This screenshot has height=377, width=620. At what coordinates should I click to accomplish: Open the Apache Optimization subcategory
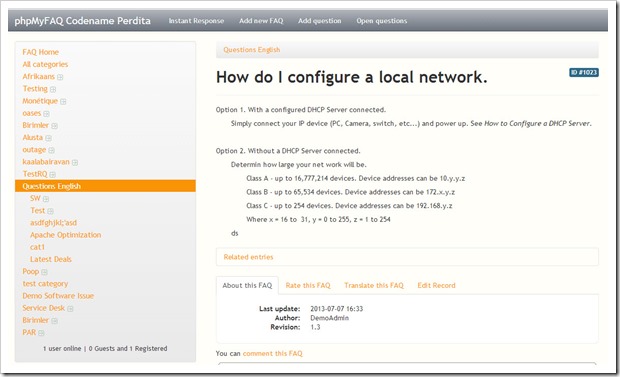coord(65,235)
